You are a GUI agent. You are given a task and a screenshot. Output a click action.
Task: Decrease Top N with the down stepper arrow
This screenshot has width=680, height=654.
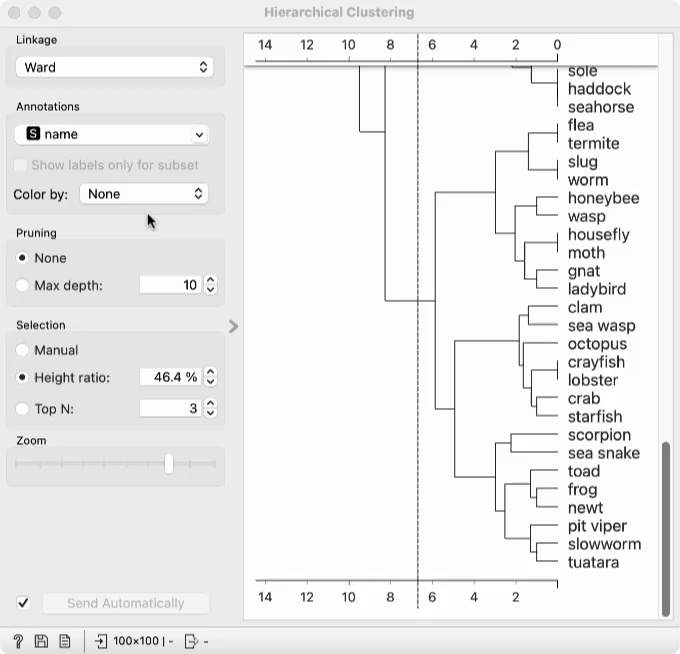tap(210, 413)
